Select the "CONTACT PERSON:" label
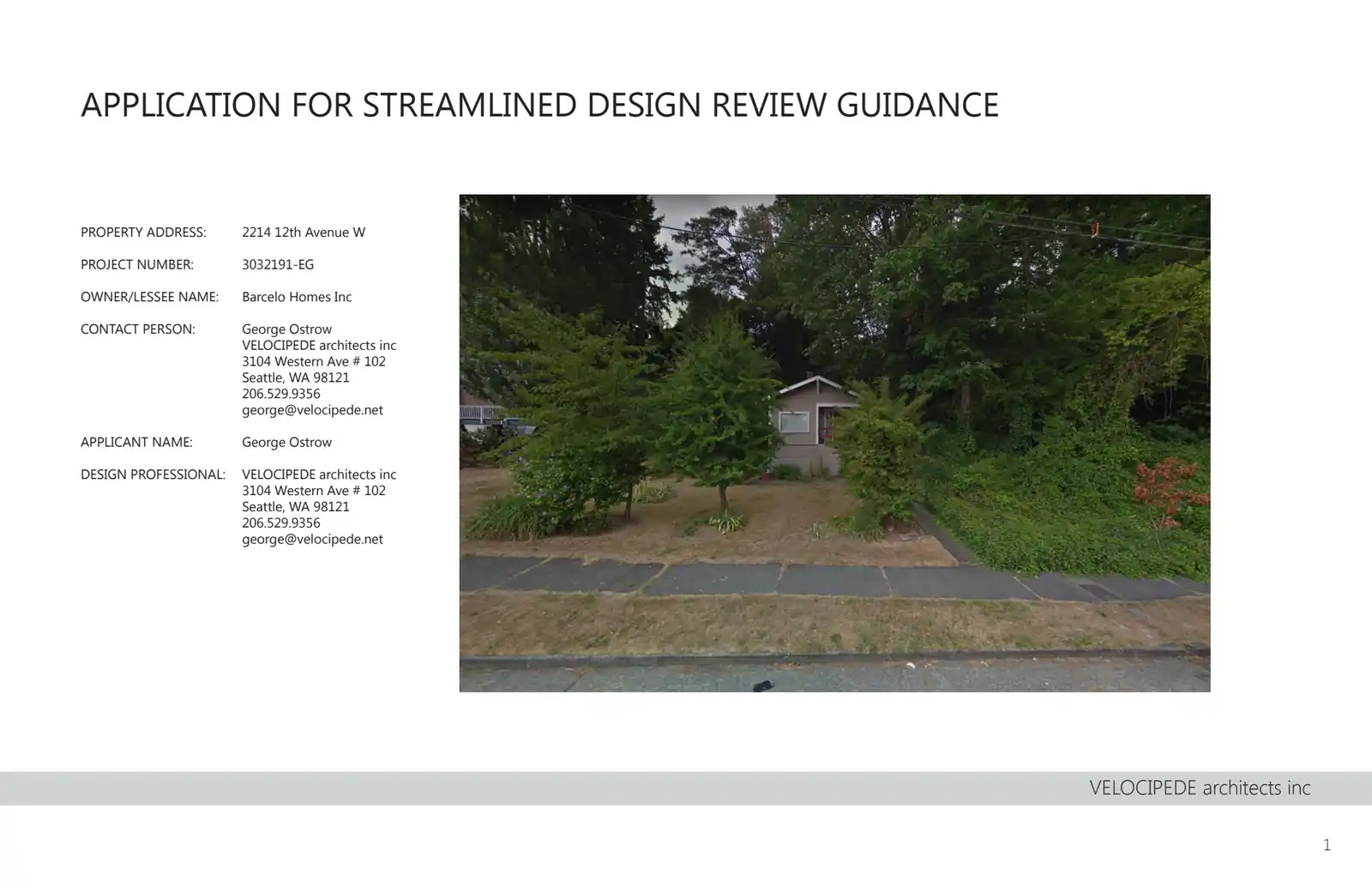1372x888 pixels. coord(138,329)
